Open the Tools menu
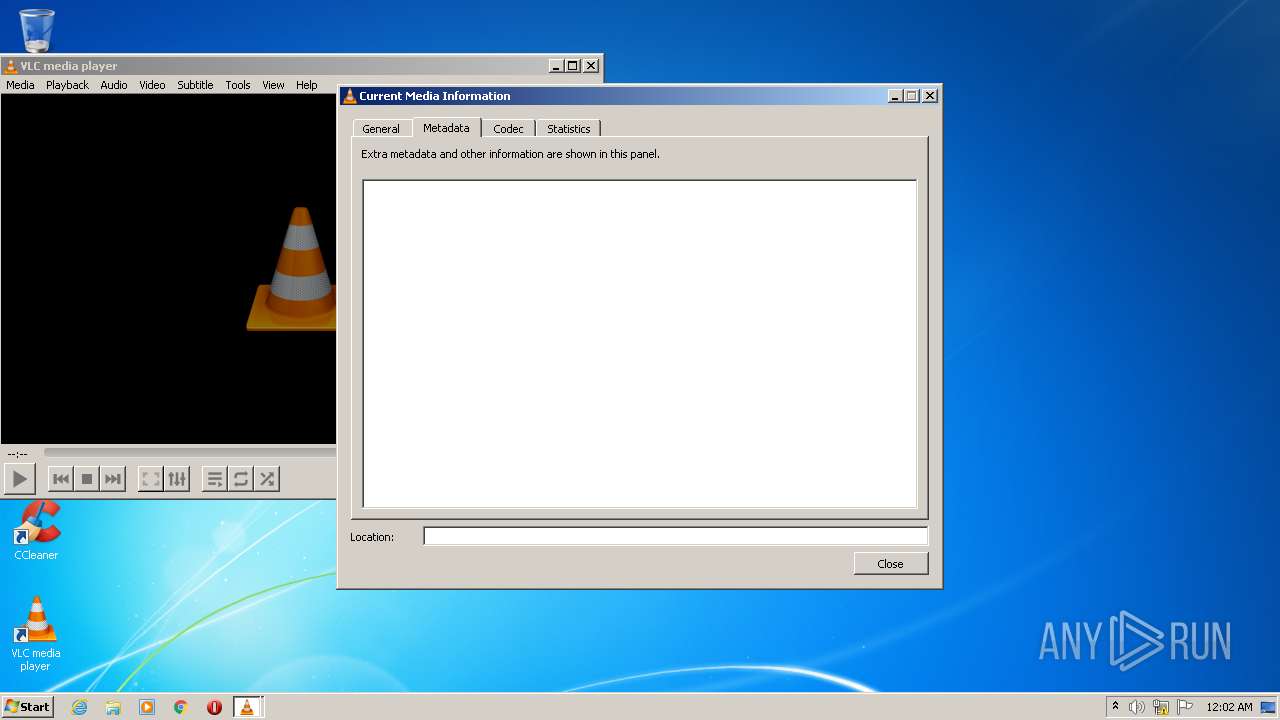Screen dimensions: 1280x720 coord(238,85)
